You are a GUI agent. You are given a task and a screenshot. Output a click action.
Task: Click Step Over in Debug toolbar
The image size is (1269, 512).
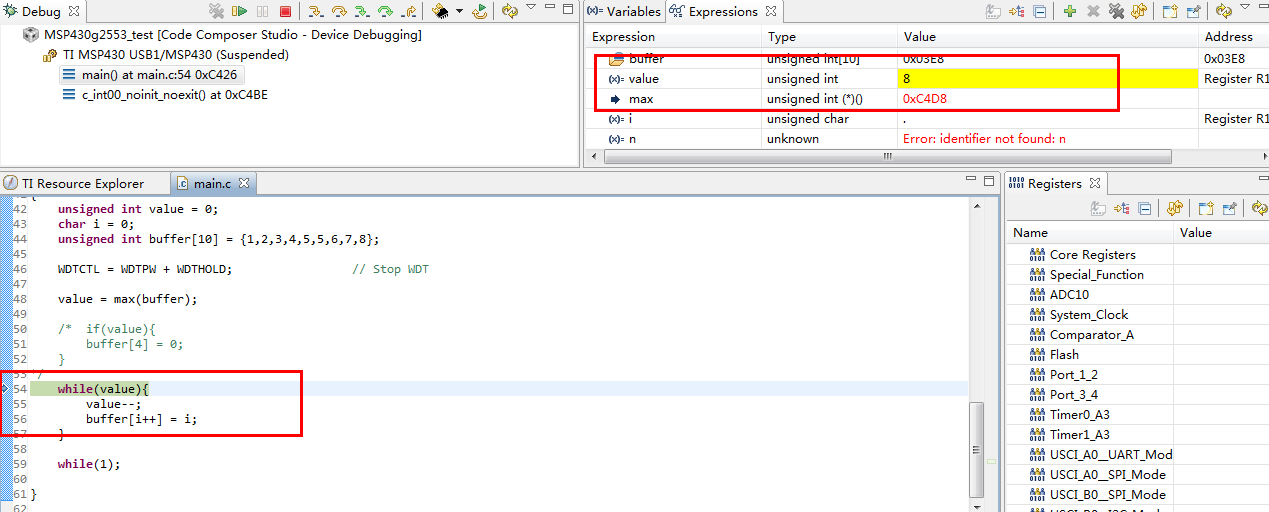pyautogui.click(x=339, y=11)
